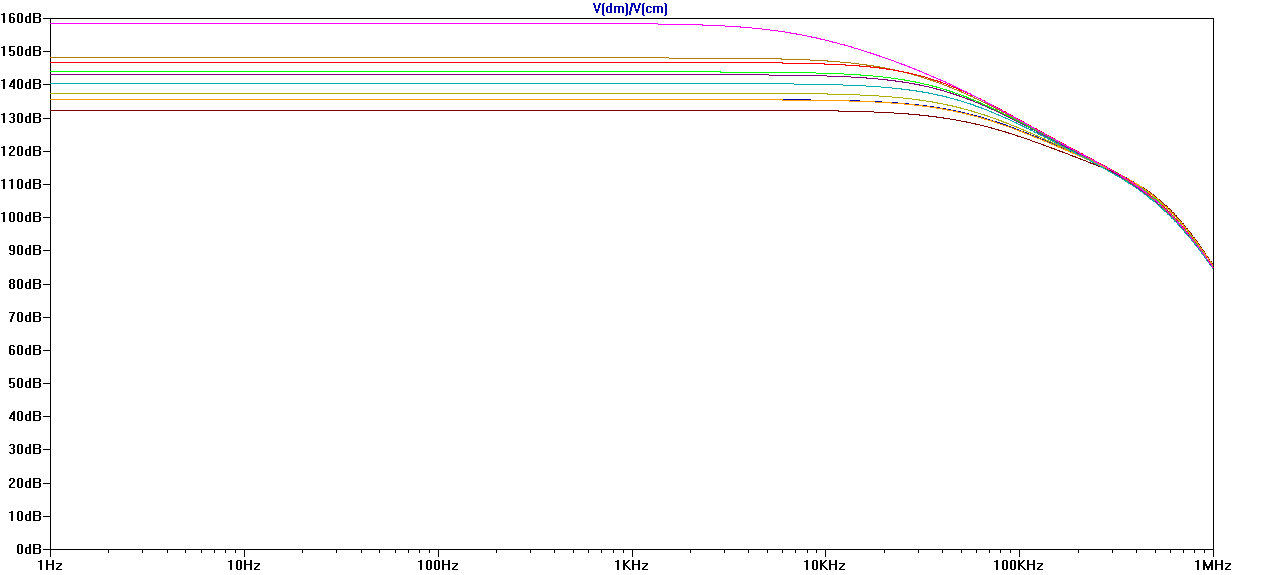Click the 90dB axis label
The height and width of the screenshot is (575, 1276).
pos(25,250)
